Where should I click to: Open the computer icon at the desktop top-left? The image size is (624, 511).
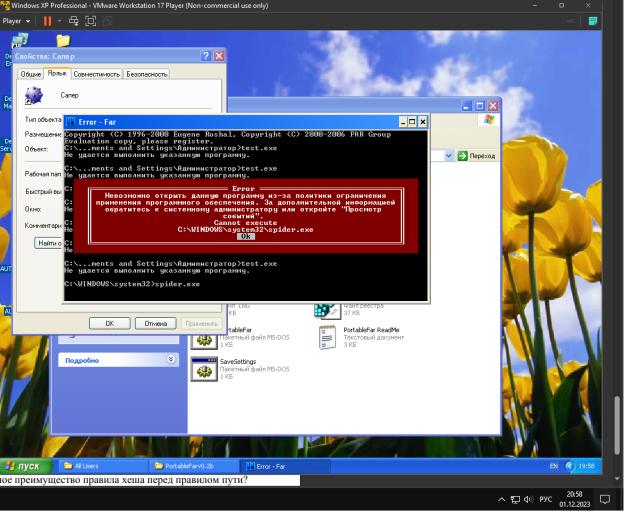[x=20, y=41]
